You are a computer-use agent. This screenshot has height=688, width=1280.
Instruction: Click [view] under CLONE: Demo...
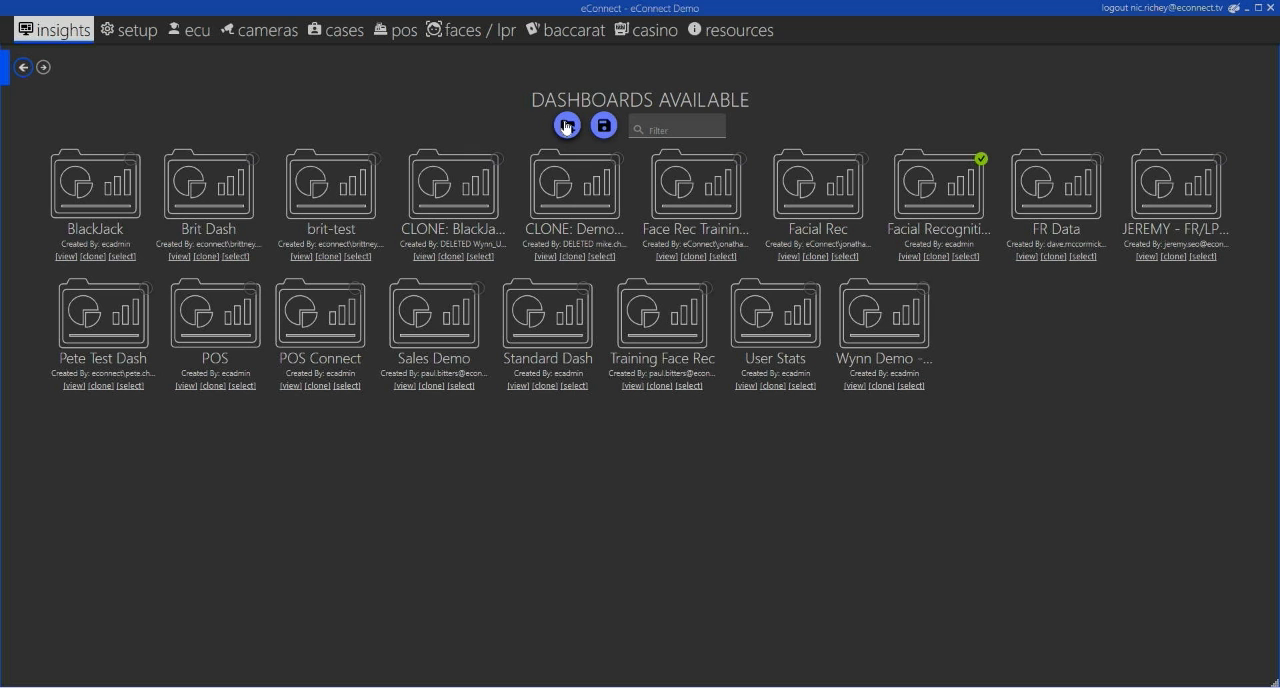click(x=545, y=257)
